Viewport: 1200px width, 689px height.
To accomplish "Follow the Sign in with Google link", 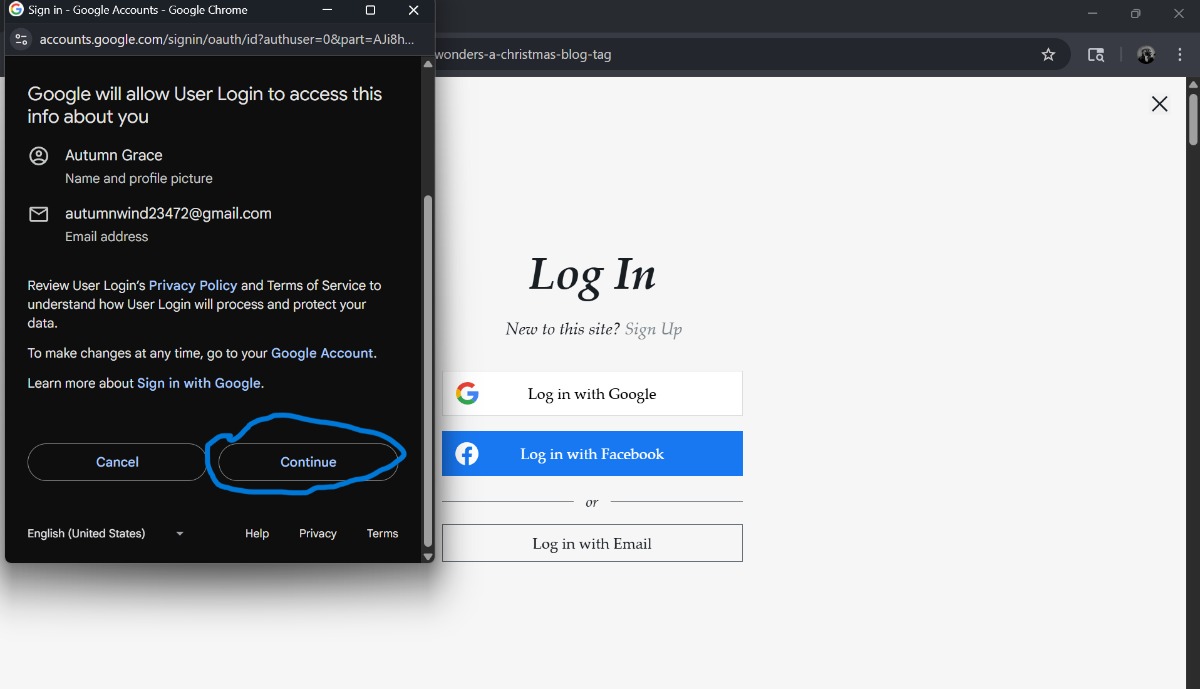I will click(198, 384).
